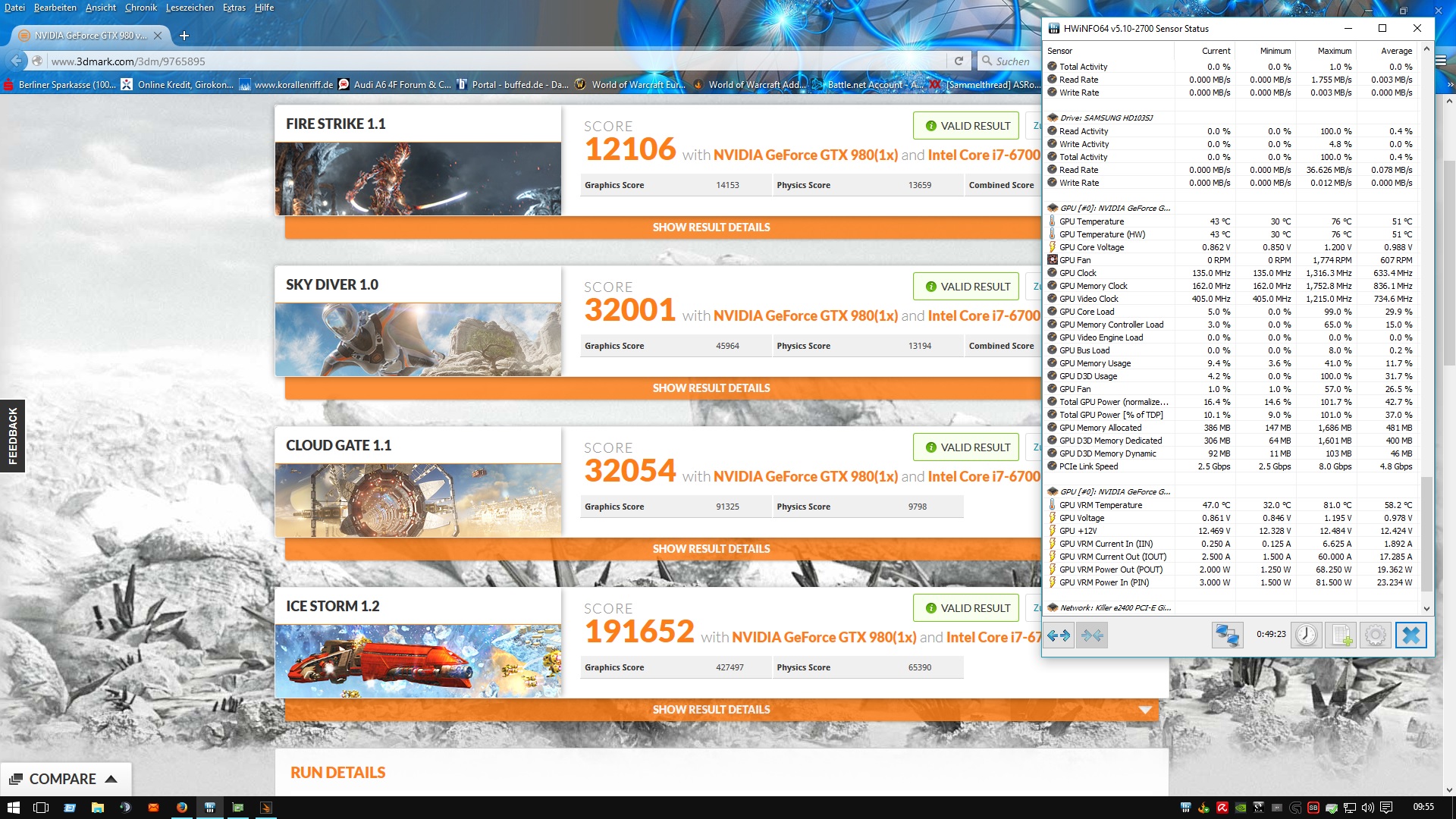Open HWiNFO remote network monitoring button
1456x819 pixels.
click(x=1226, y=635)
